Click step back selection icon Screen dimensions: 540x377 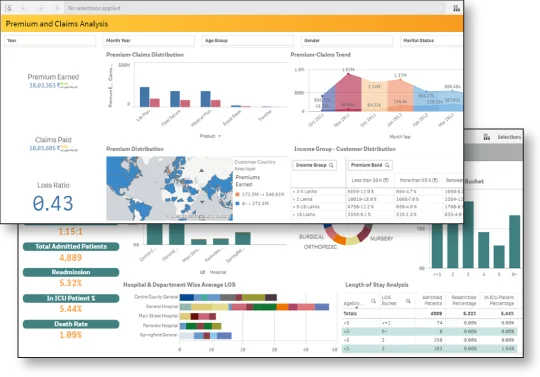[24, 8]
